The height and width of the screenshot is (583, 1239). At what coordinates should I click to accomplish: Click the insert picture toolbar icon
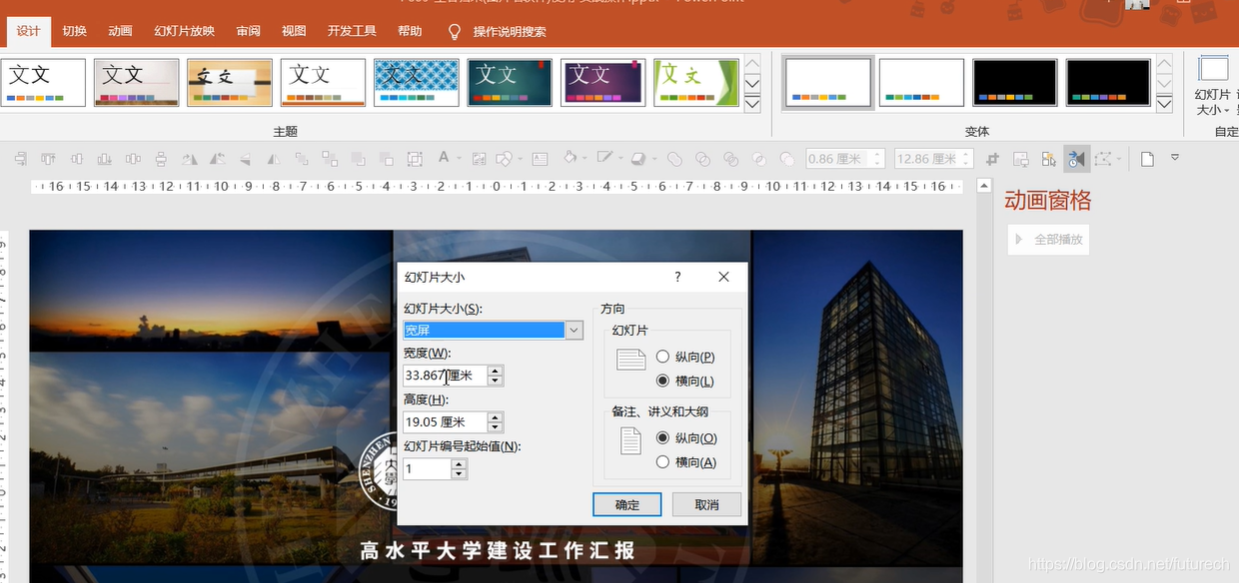[479, 159]
